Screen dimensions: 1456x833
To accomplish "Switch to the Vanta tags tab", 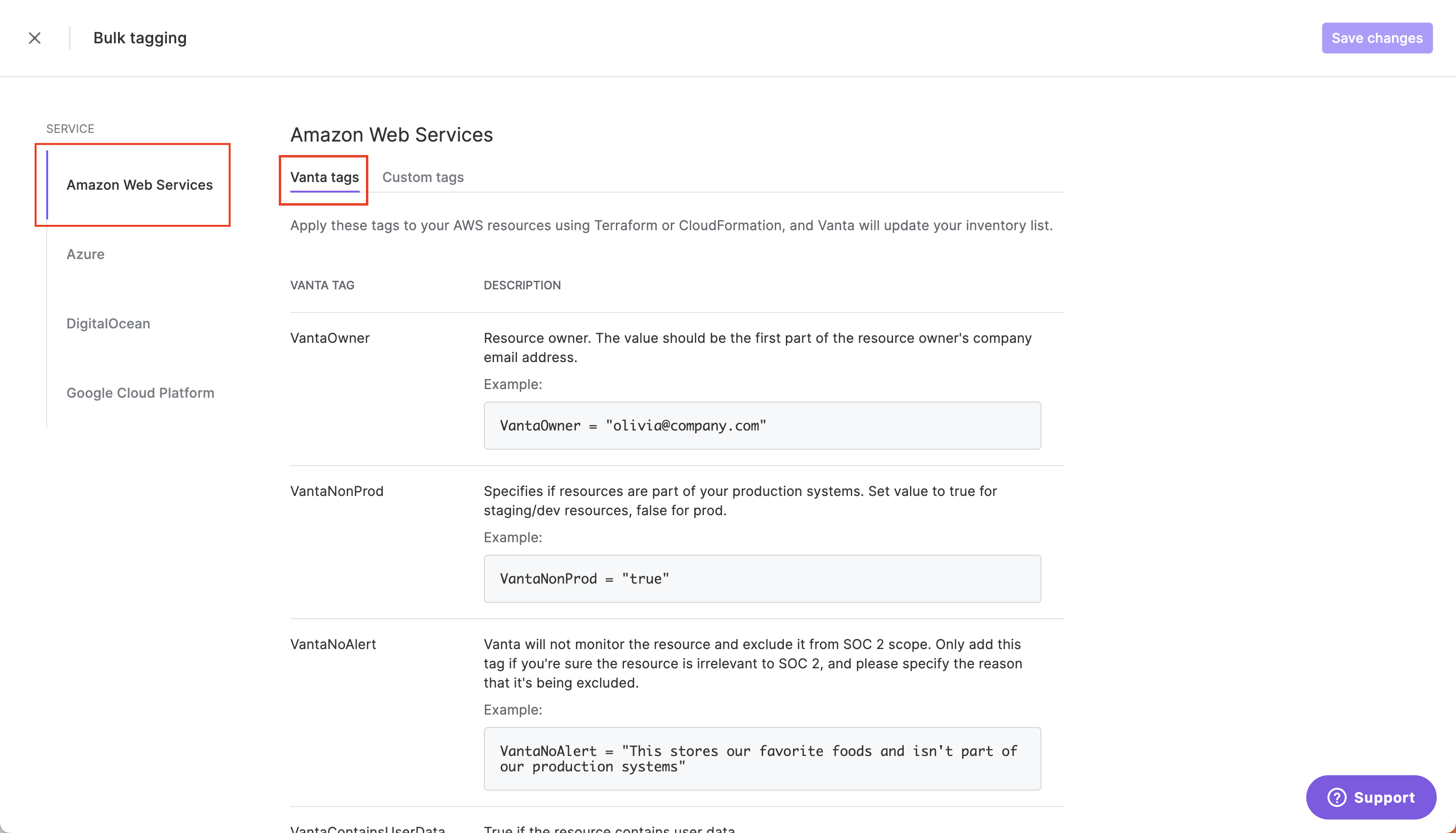I will pos(325,177).
